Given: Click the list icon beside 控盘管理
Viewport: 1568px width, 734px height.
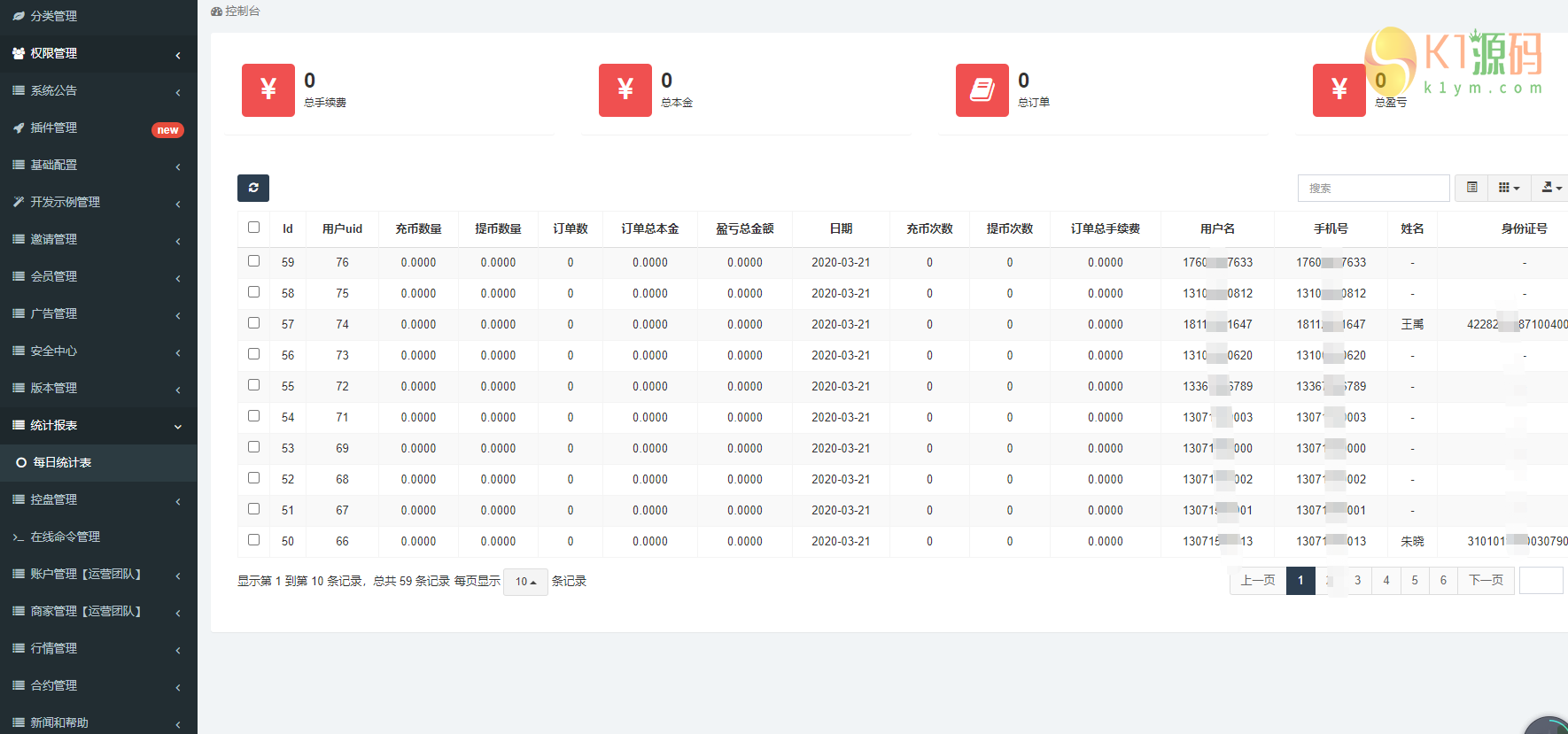Looking at the screenshot, I should click(19, 499).
